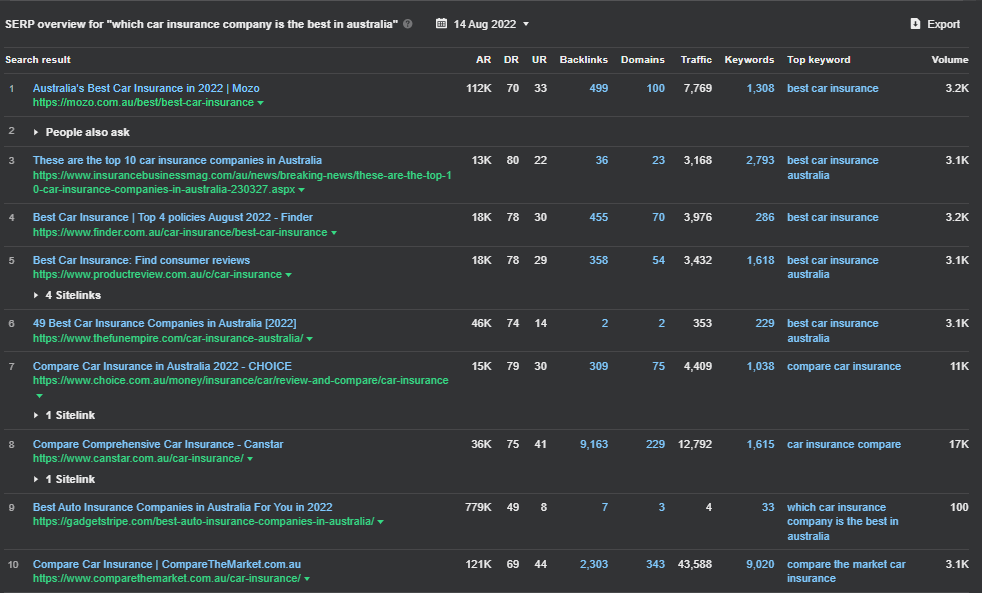982x593 pixels.
Task: Visit the canstar.com.au/car-insurance URL
Action: pos(138,458)
